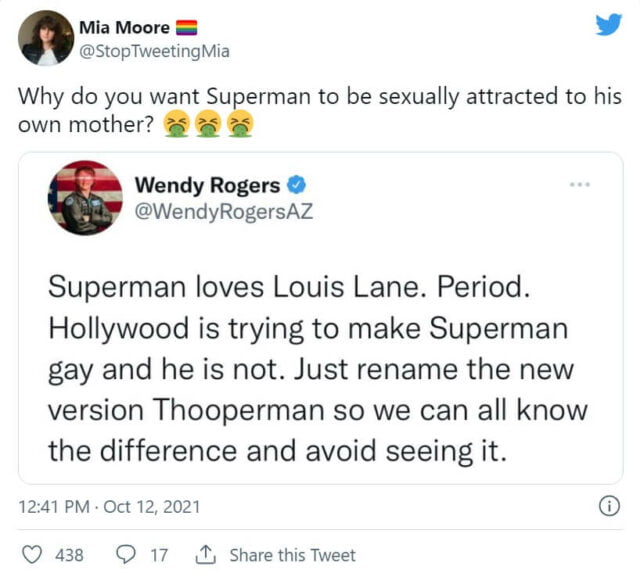Click the first nauseated face emoji
This screenshot has width=640, height=573.
coord(174,125)
